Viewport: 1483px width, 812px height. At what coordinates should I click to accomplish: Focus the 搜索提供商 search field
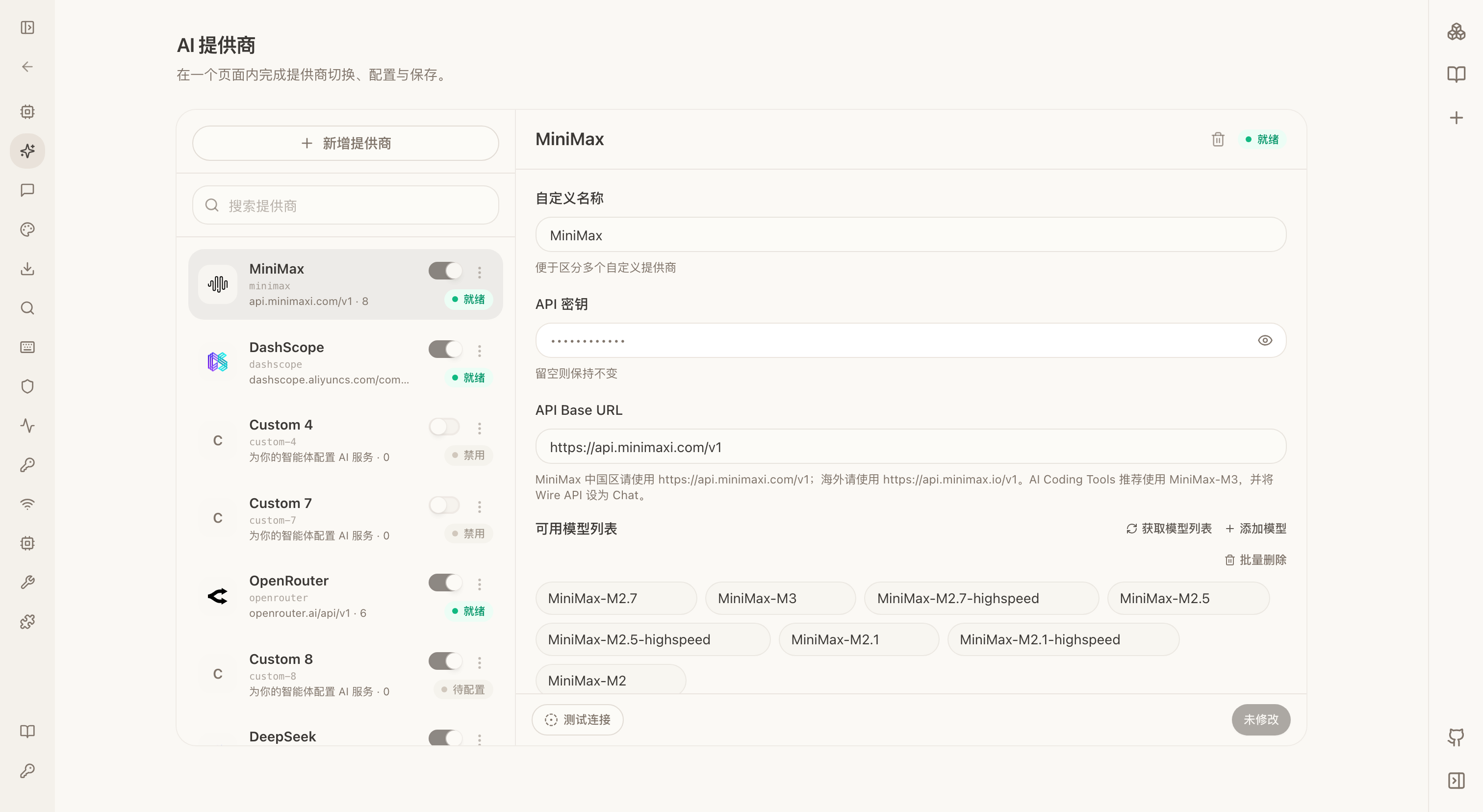click(345, 205)
